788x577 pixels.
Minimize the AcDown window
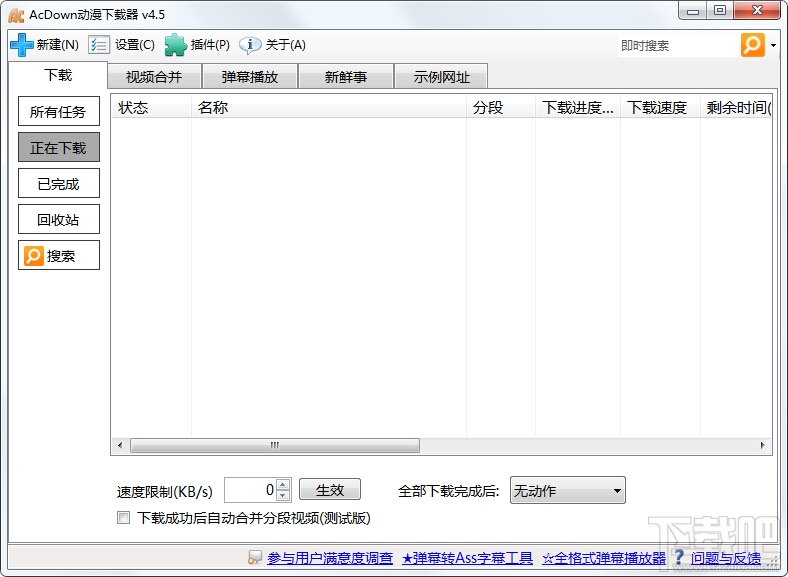(693, 11)
